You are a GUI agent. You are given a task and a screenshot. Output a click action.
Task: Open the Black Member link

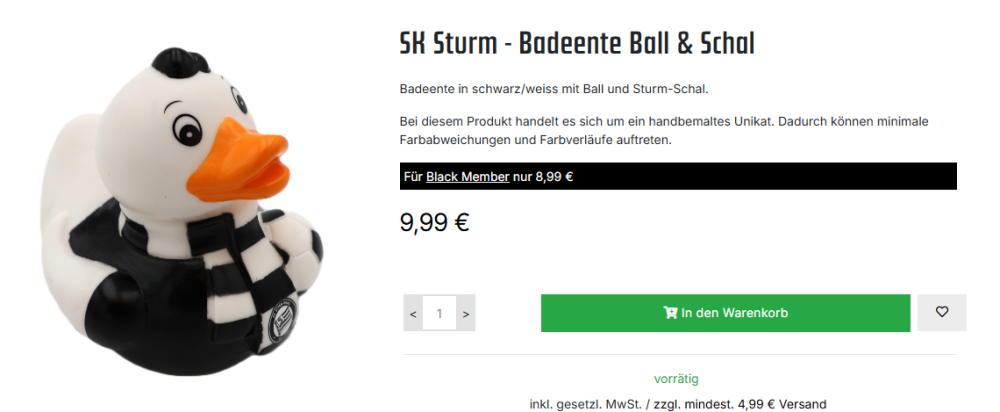click(x=467, y=177)
